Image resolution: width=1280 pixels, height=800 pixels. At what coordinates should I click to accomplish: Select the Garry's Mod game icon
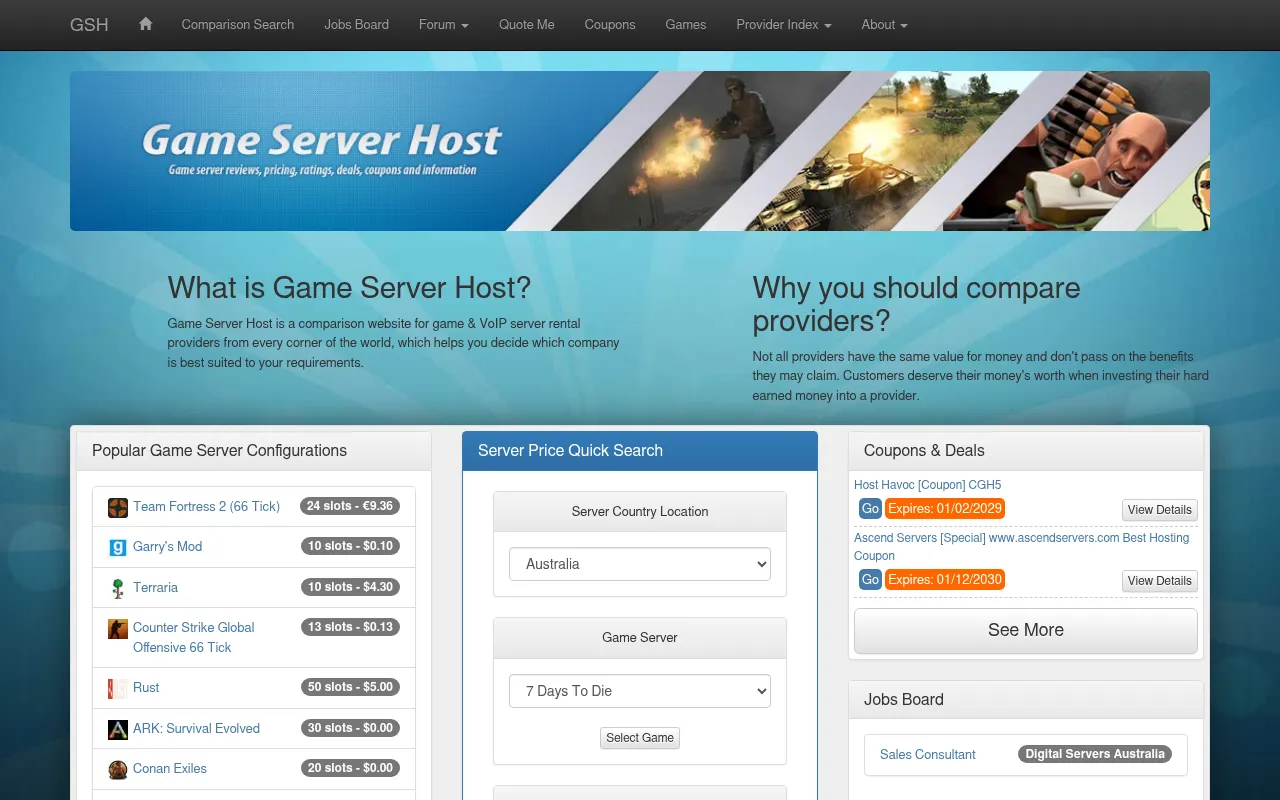point(118,547)
